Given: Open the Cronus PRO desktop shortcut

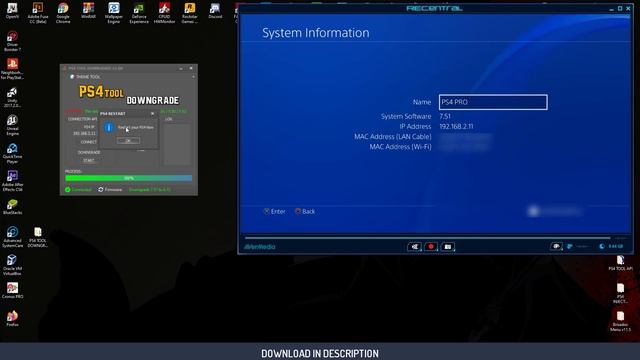Looking at the screenshot, I should [12, 291].
